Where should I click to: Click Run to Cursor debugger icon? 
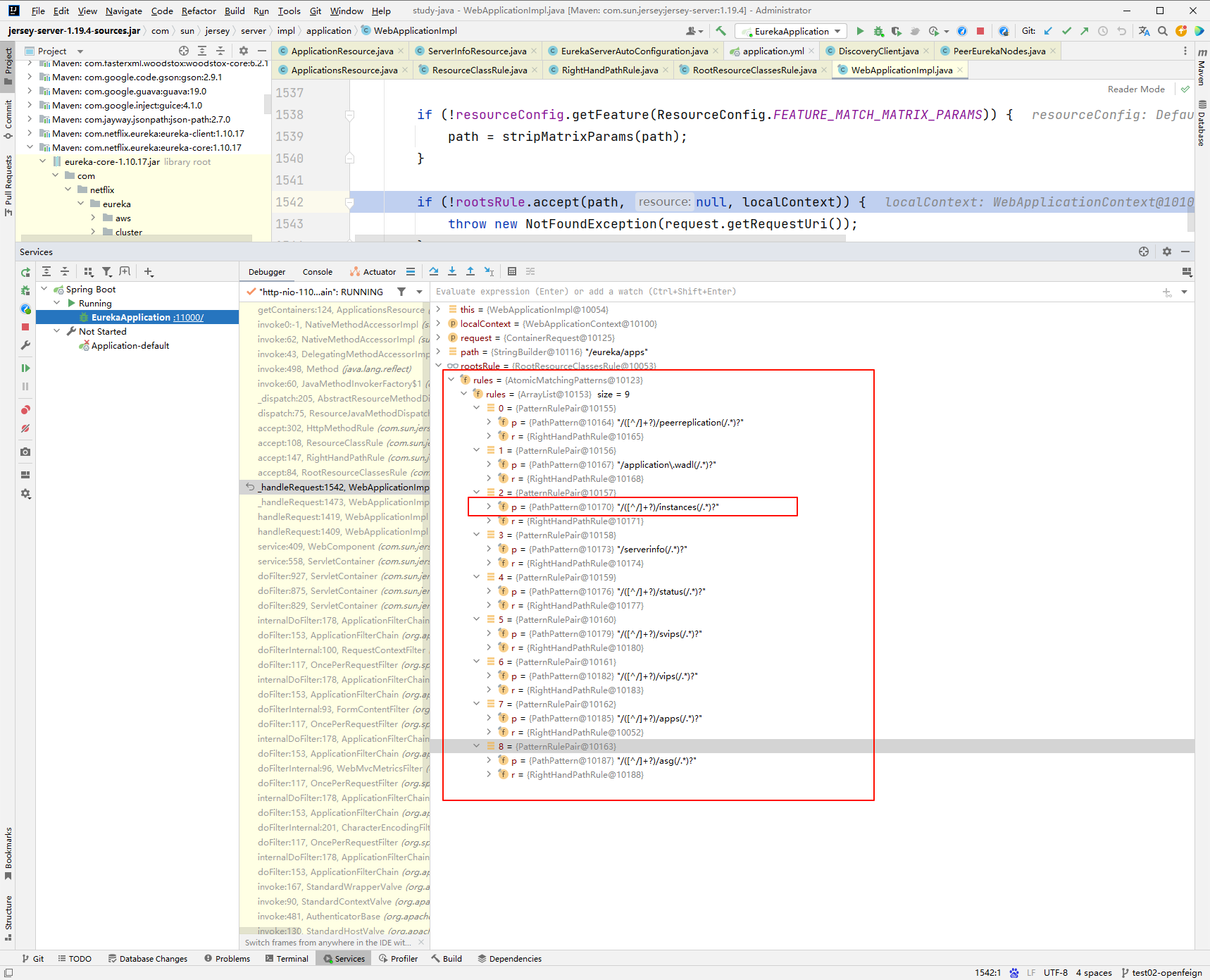coord(489,271)
